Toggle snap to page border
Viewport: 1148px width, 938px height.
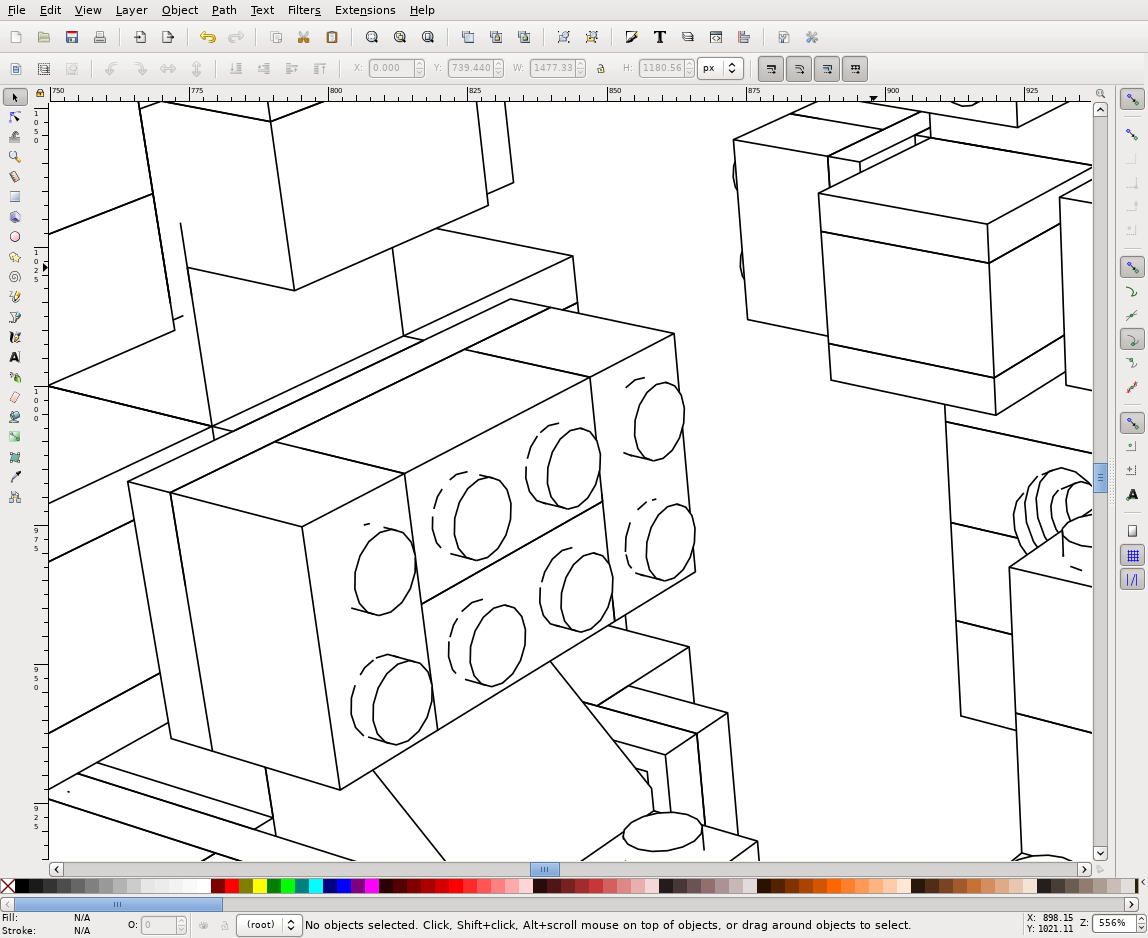pos(1132,531)
